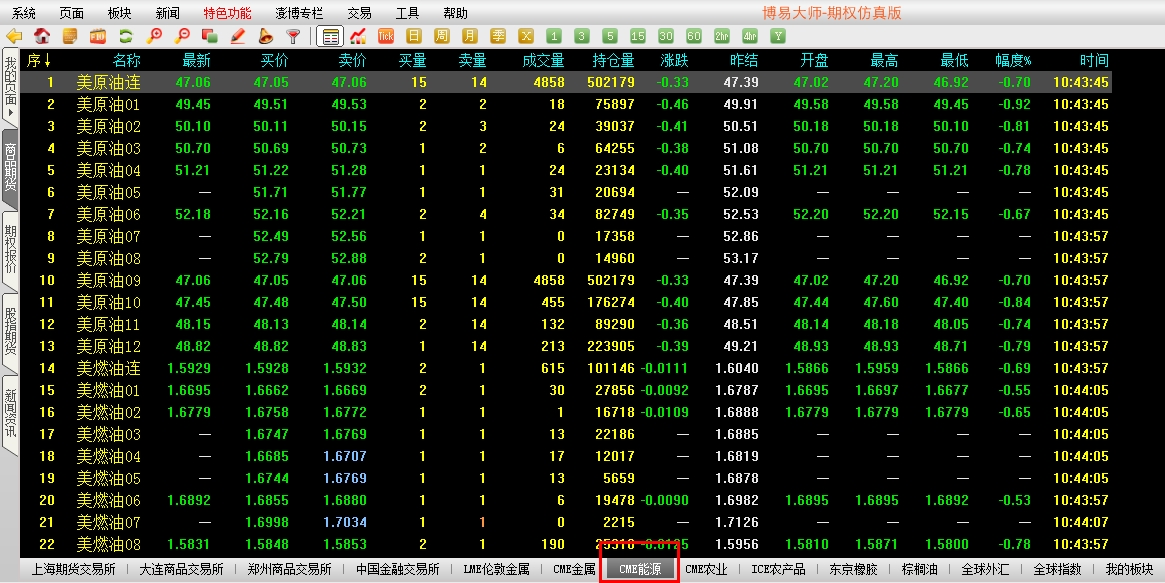Open the 特色功能 menu

point(227,13)
